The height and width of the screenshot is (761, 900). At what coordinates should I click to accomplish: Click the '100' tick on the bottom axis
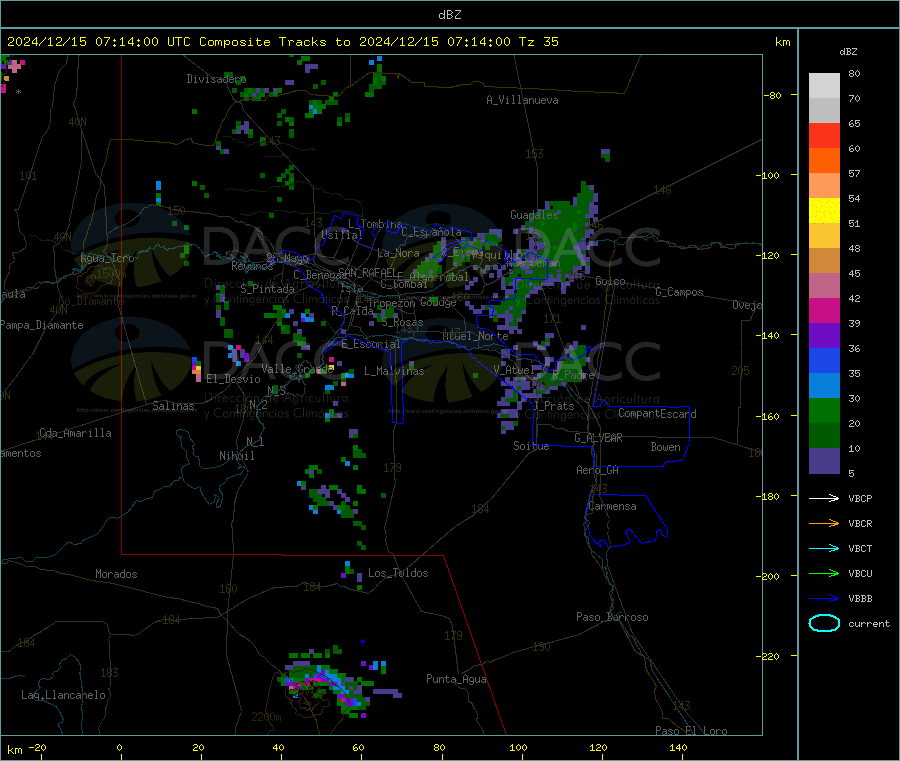[x=518, y=747]
